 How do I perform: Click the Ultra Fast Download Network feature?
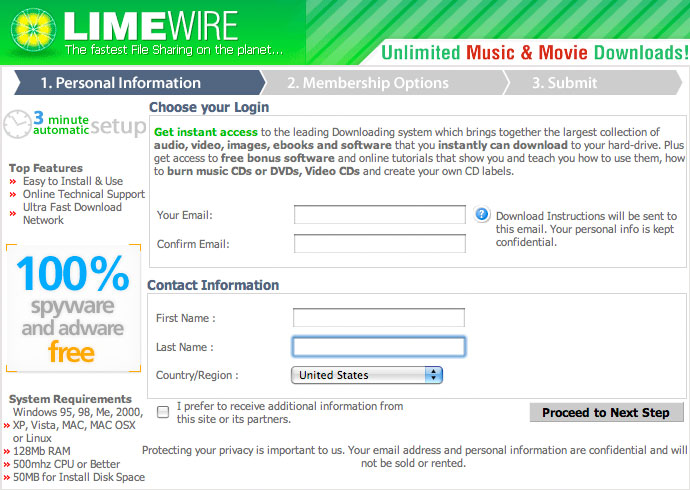pyautogui.click(x=72, y=213)
